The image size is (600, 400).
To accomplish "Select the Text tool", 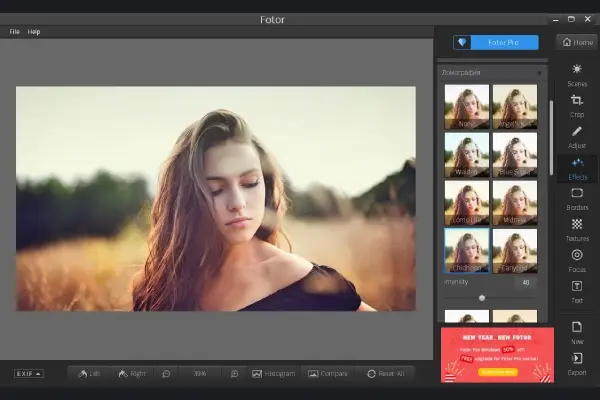I will click(577, 292).
